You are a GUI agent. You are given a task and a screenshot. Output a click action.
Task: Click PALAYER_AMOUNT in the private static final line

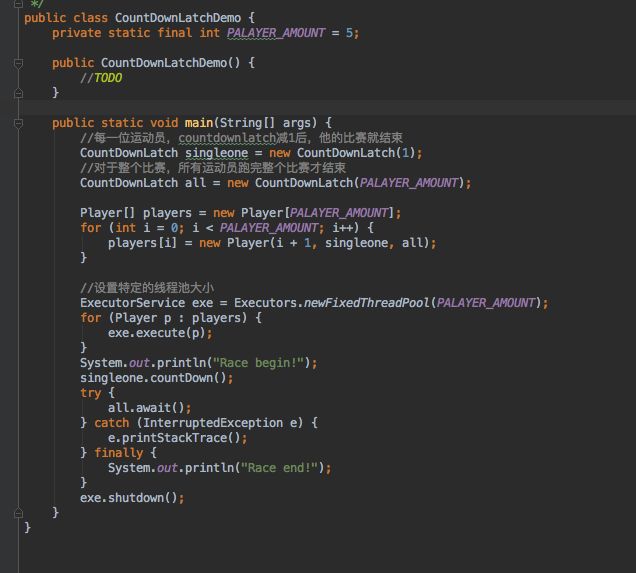click(x=276, y=33)
